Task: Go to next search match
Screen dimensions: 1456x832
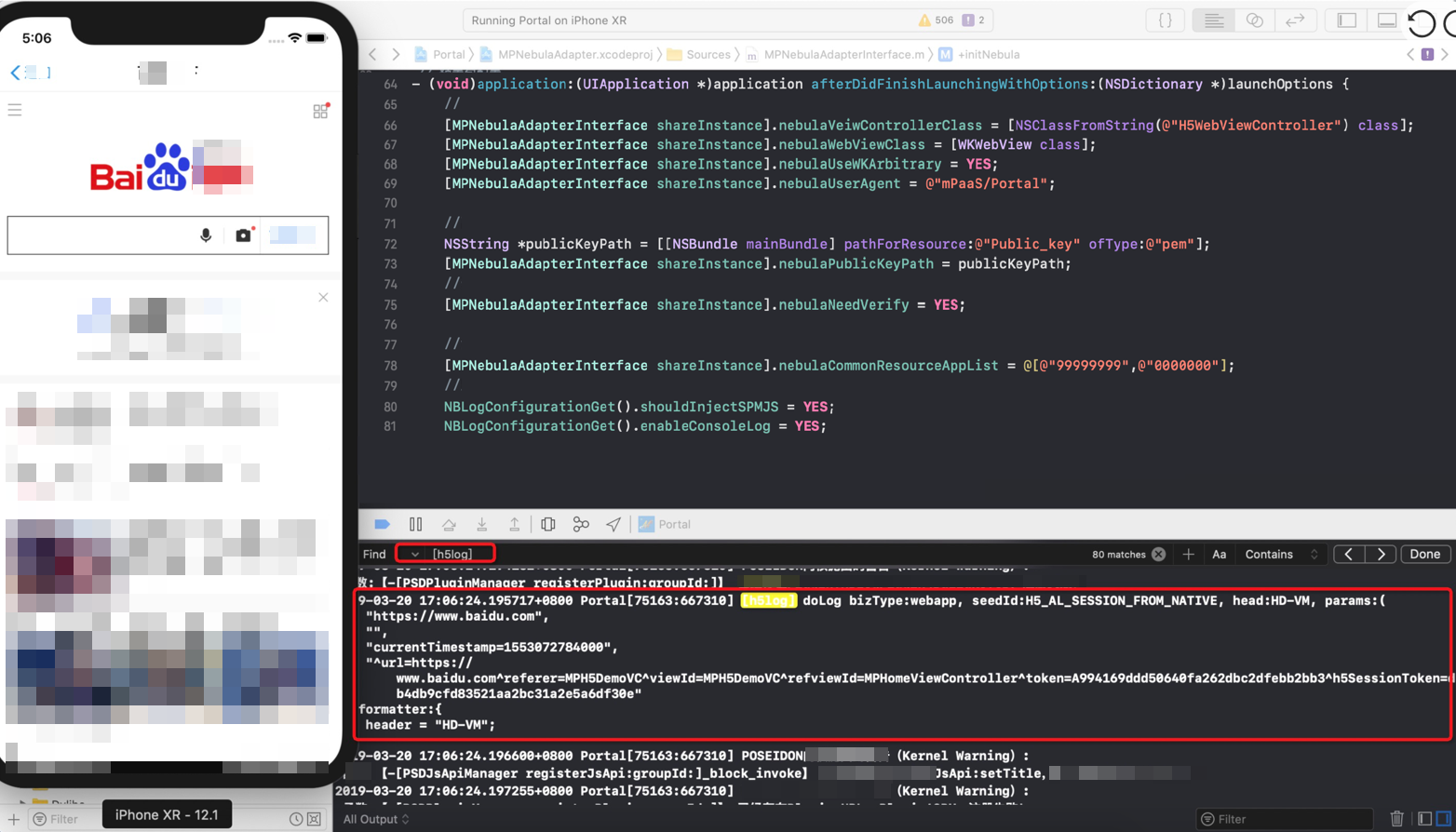Action: [x=1381, y=554]
